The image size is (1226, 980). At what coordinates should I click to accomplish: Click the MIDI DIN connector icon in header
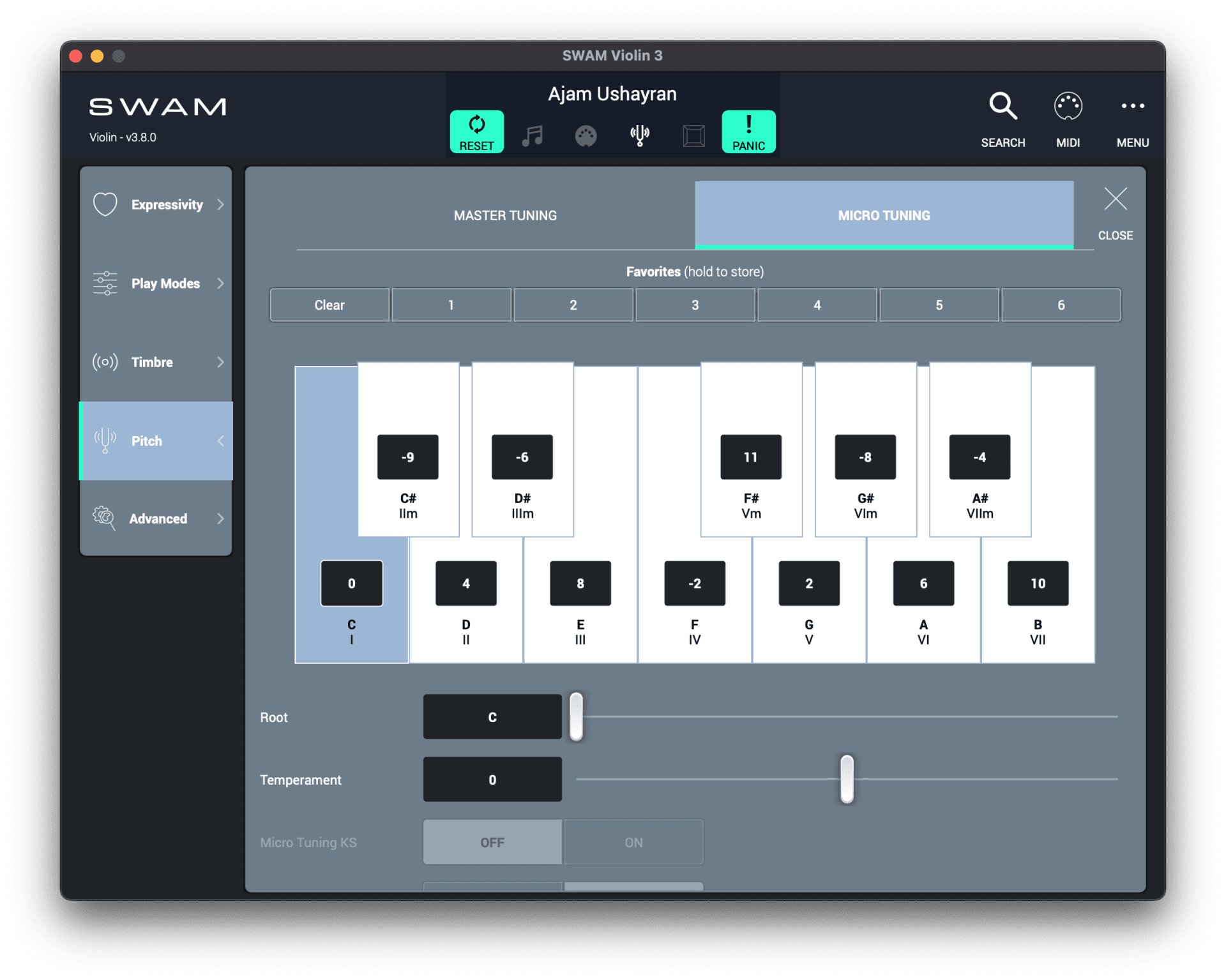pos(586,135)
